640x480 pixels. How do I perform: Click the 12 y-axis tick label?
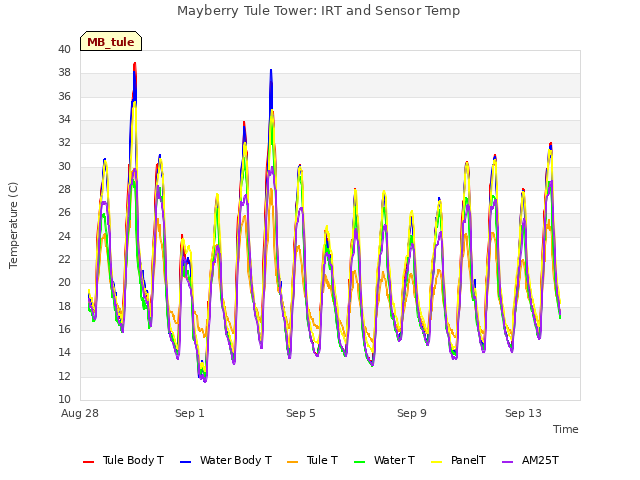tap(64, 376)
